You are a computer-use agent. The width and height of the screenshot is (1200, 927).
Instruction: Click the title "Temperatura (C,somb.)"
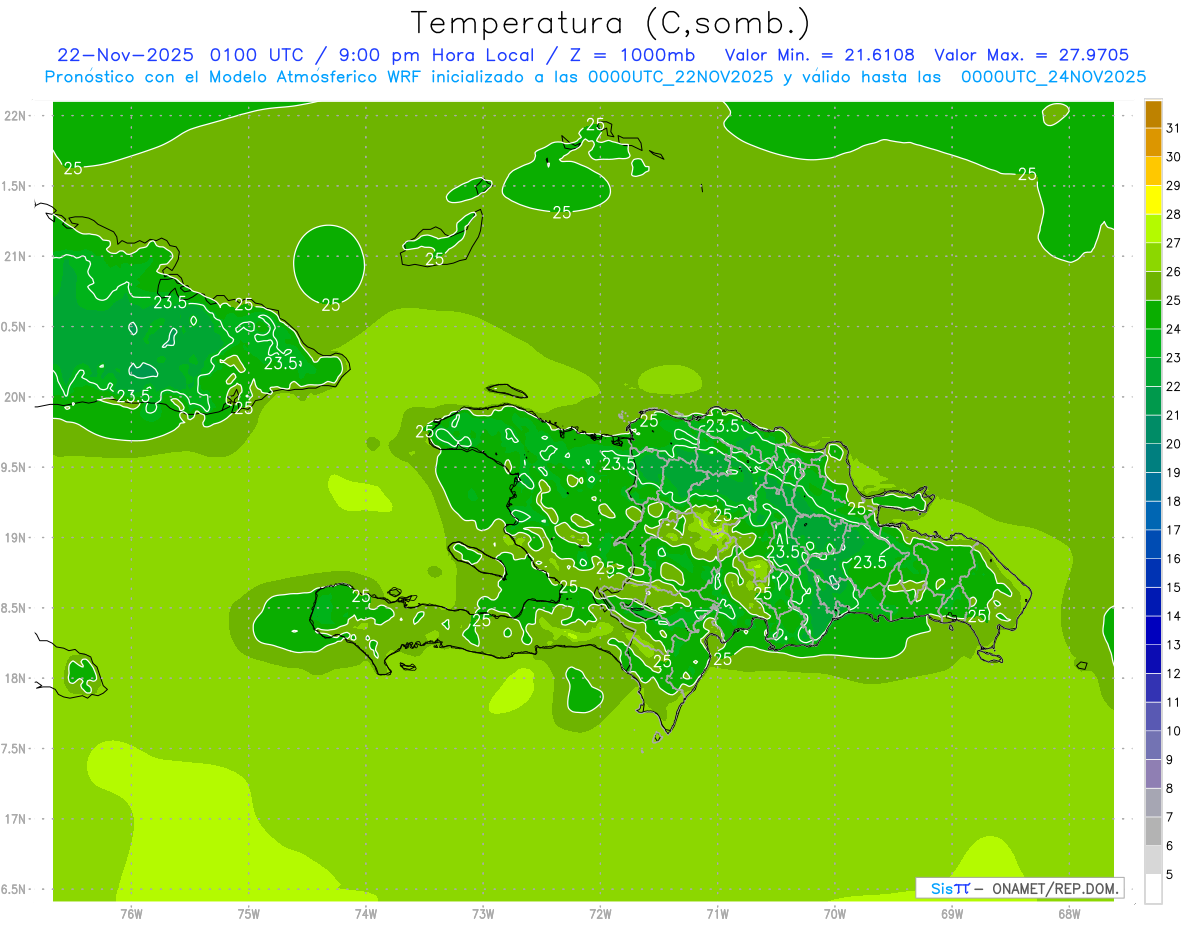pos(611,23)
